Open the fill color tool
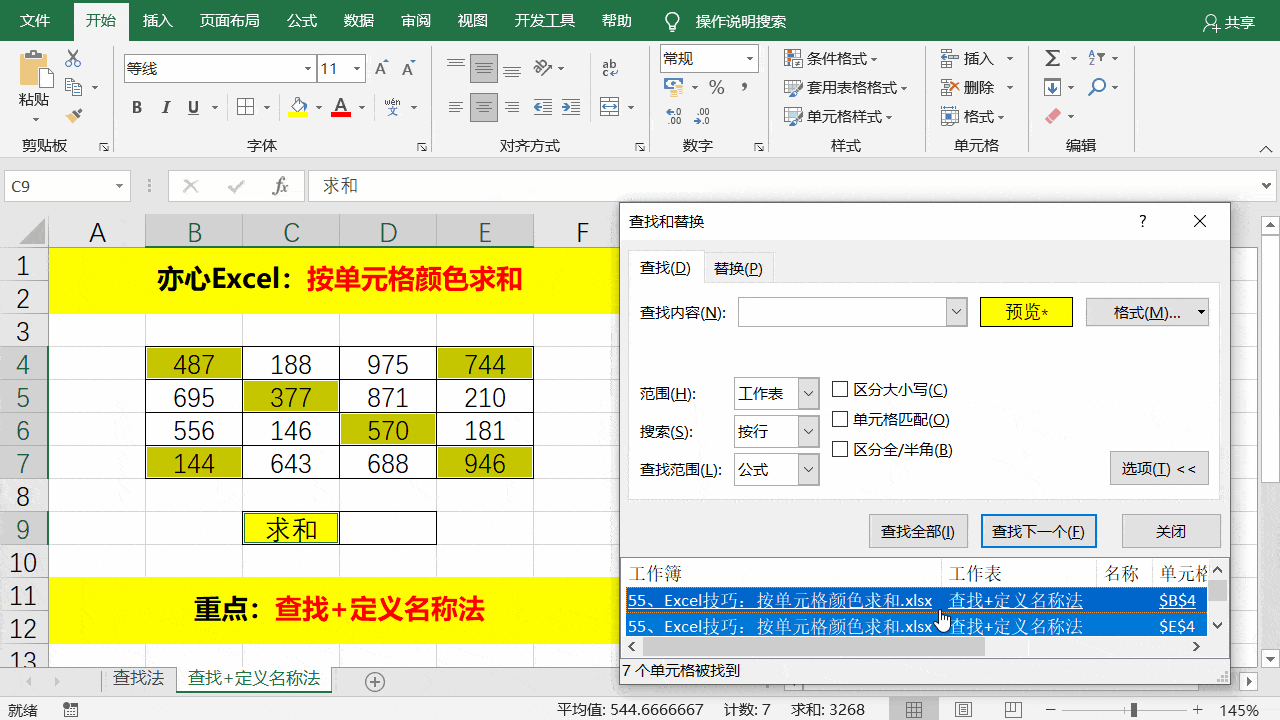 [x=299, y=107]
